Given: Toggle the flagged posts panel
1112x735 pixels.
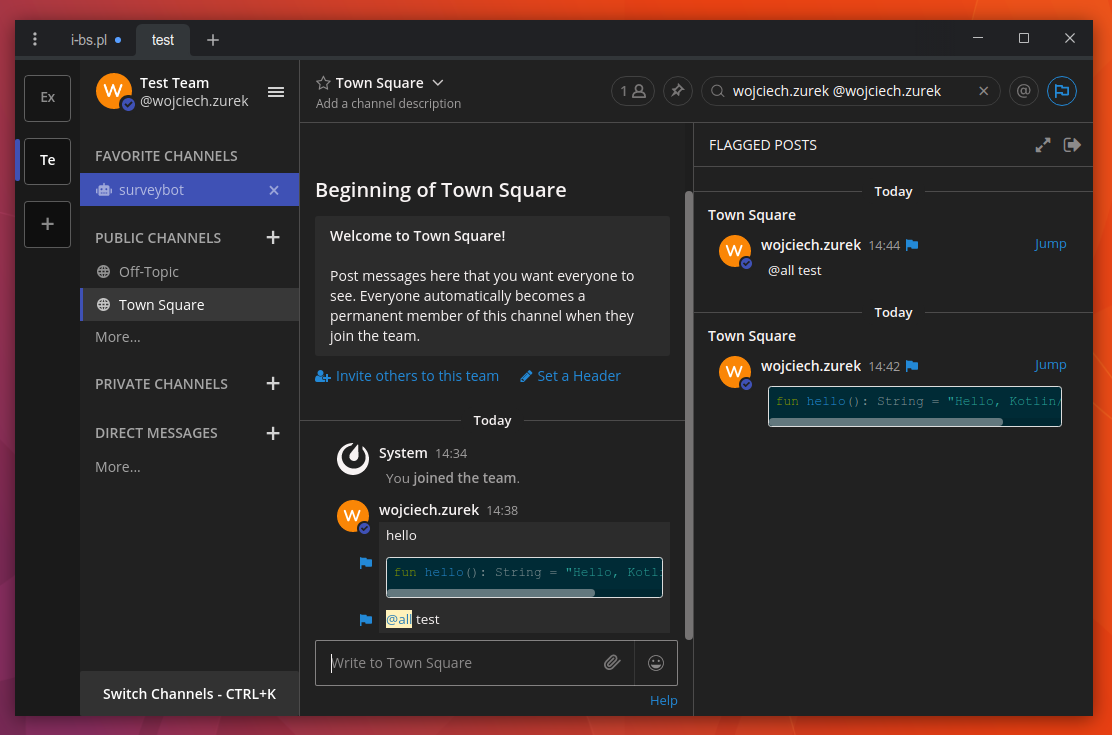Looking at the screenshot, I should [1062, 91].
